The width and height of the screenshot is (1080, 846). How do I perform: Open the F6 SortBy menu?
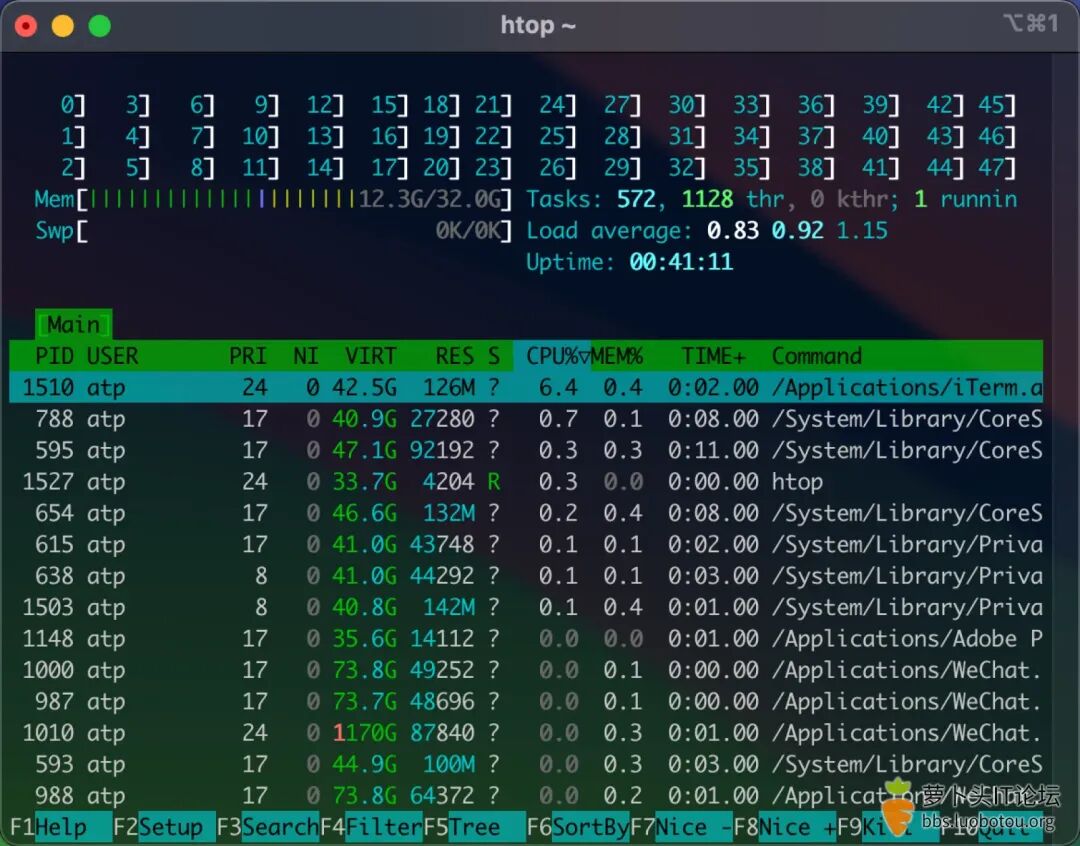(x=578, y=827)
